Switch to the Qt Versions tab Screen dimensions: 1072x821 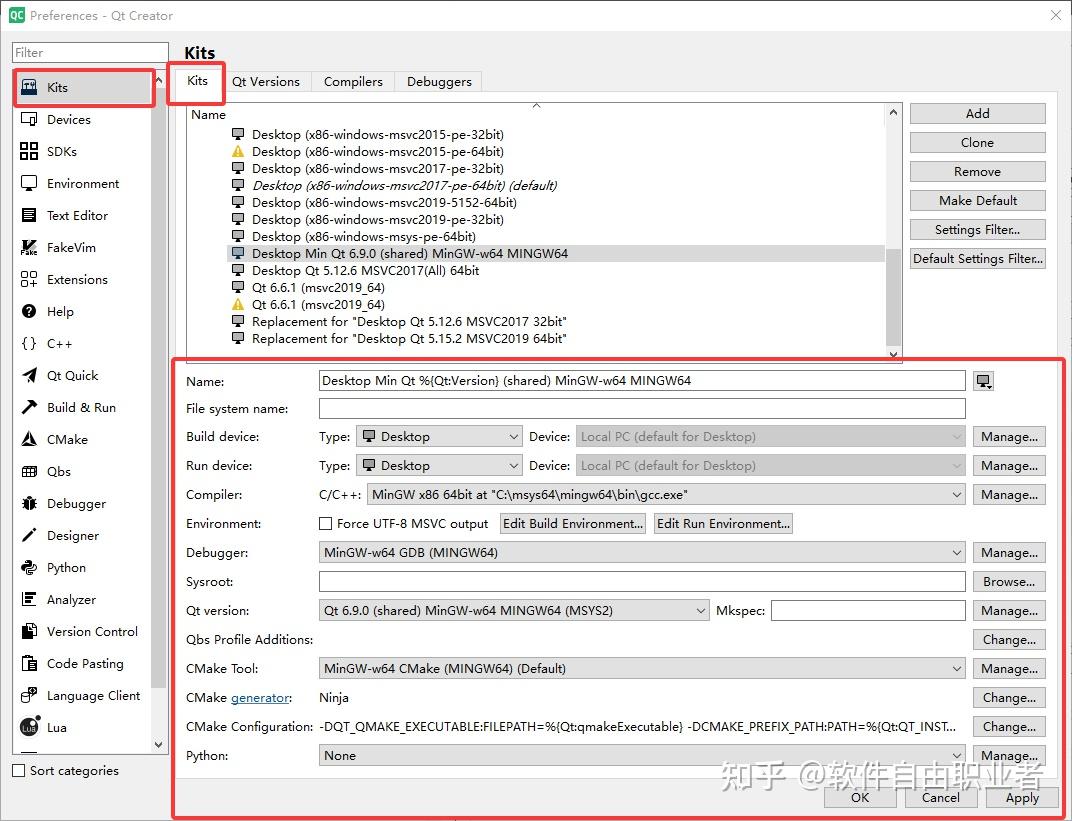coord(267,81)
